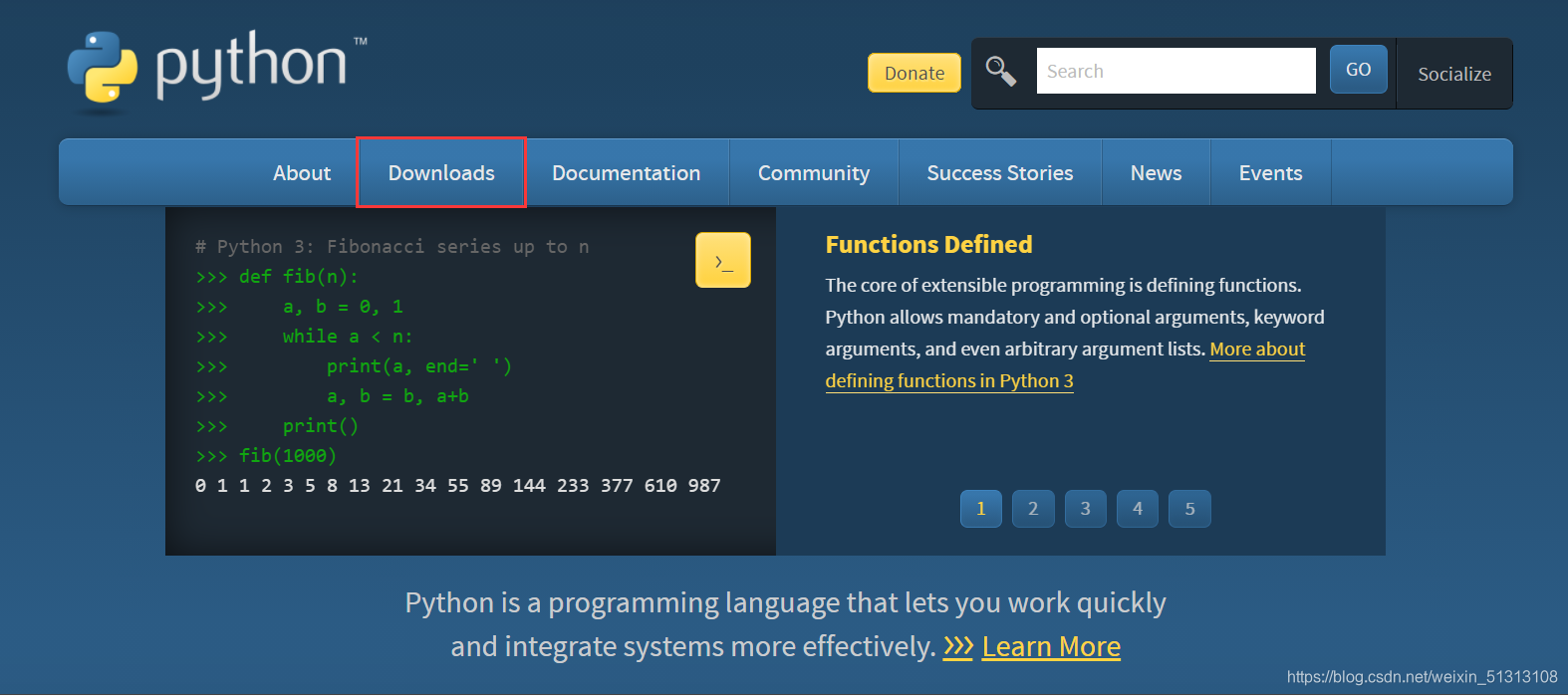Focus the Search input field
1568x696 pixels.
coord(1176,71)
